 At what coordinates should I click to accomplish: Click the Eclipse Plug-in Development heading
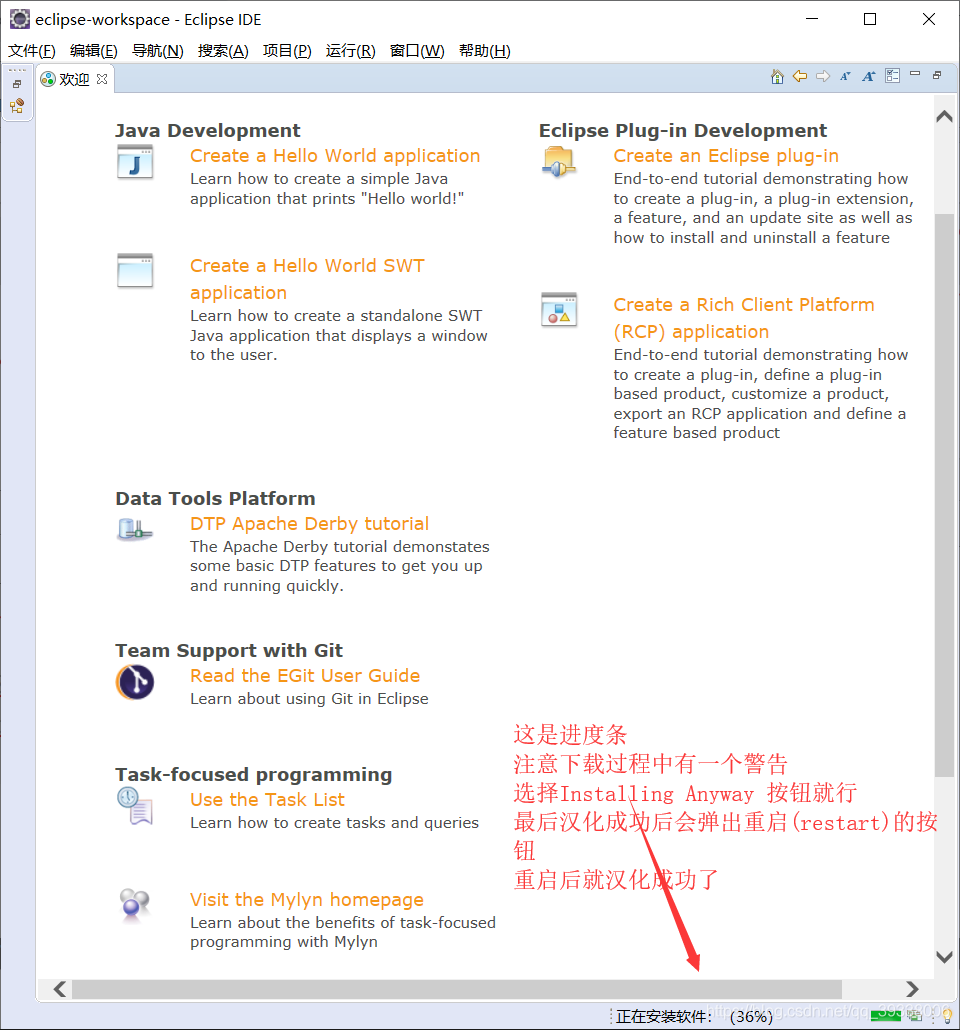click(683, 131)
